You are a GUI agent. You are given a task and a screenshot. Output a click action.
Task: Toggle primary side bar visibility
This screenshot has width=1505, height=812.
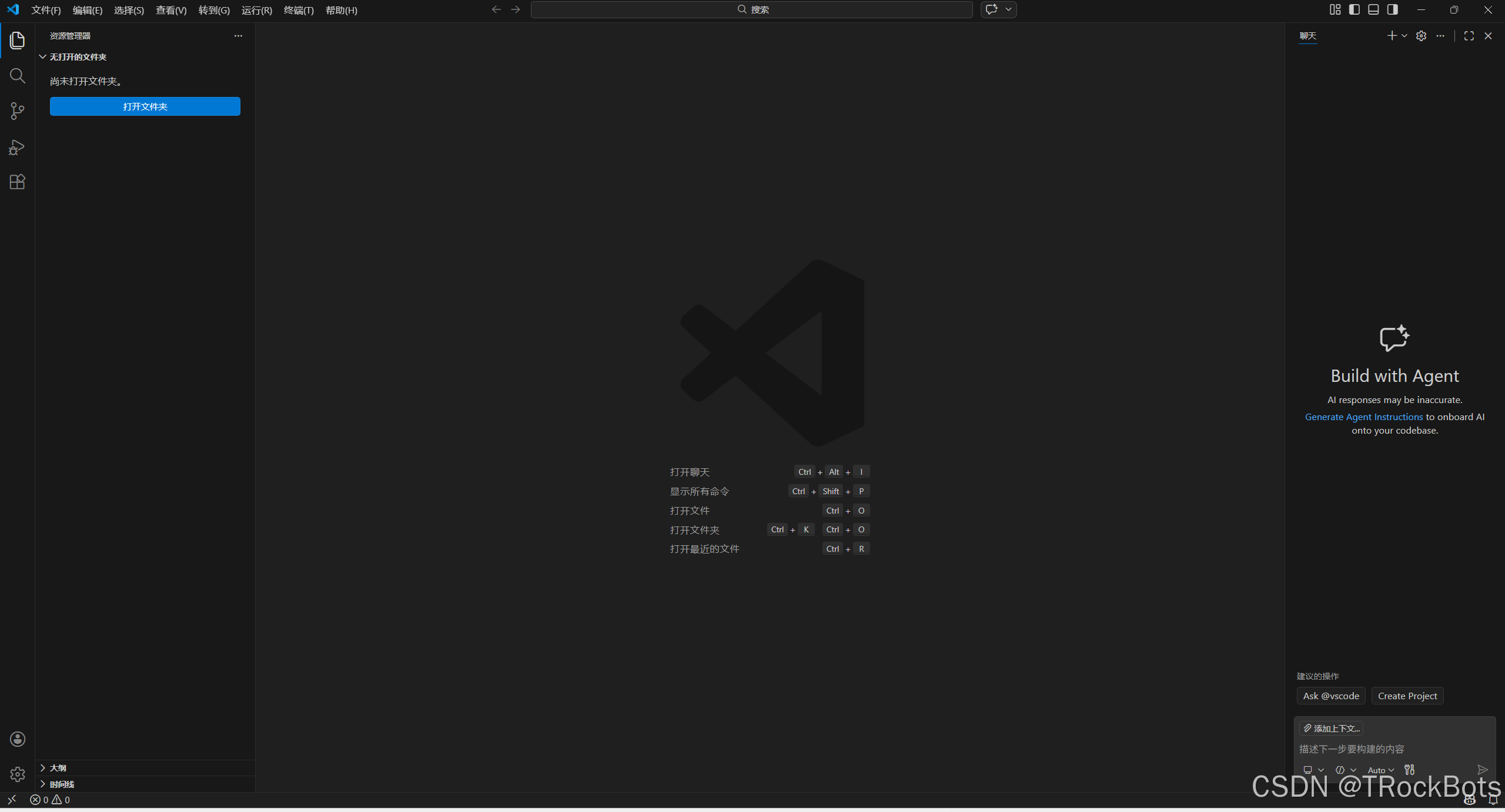point(1354,9)
